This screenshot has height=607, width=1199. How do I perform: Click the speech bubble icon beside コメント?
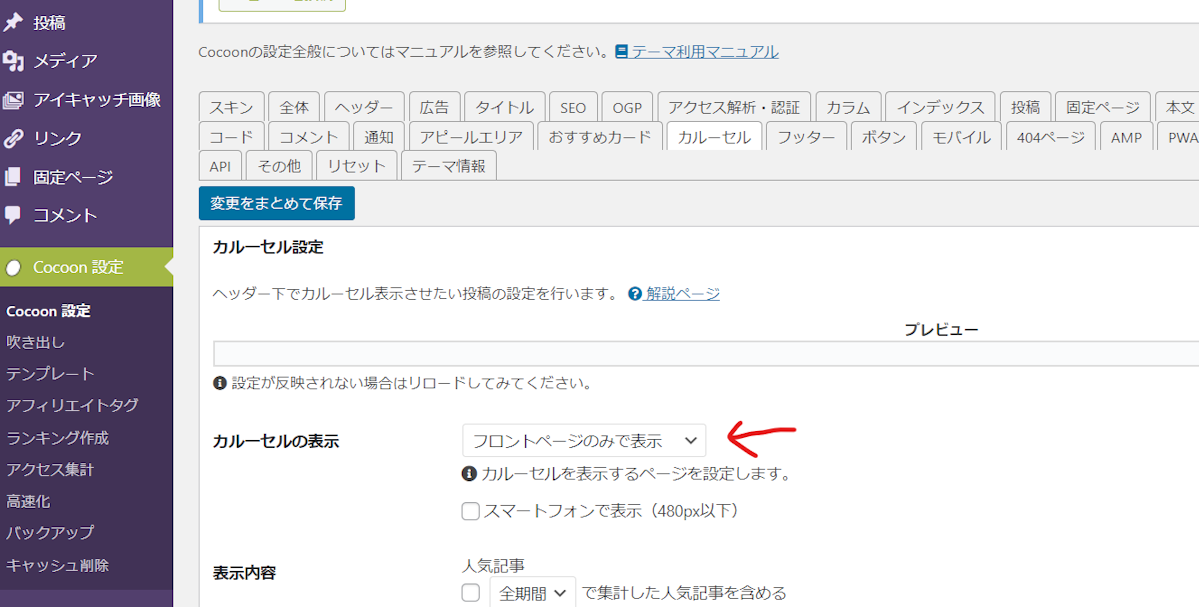coord(13,215)
